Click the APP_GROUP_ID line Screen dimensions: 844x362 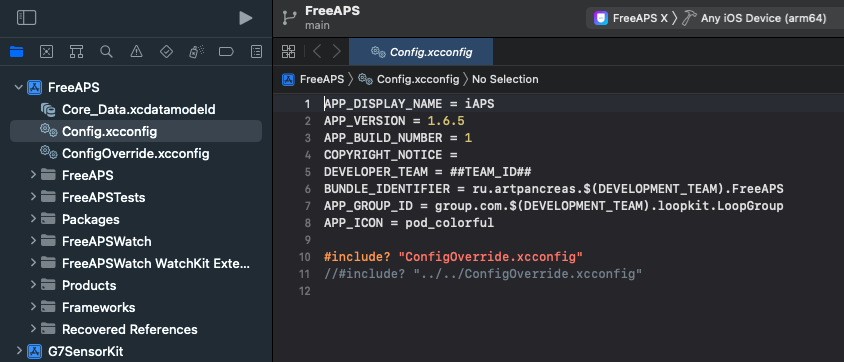pyautogui.click(x=553, y=206)
